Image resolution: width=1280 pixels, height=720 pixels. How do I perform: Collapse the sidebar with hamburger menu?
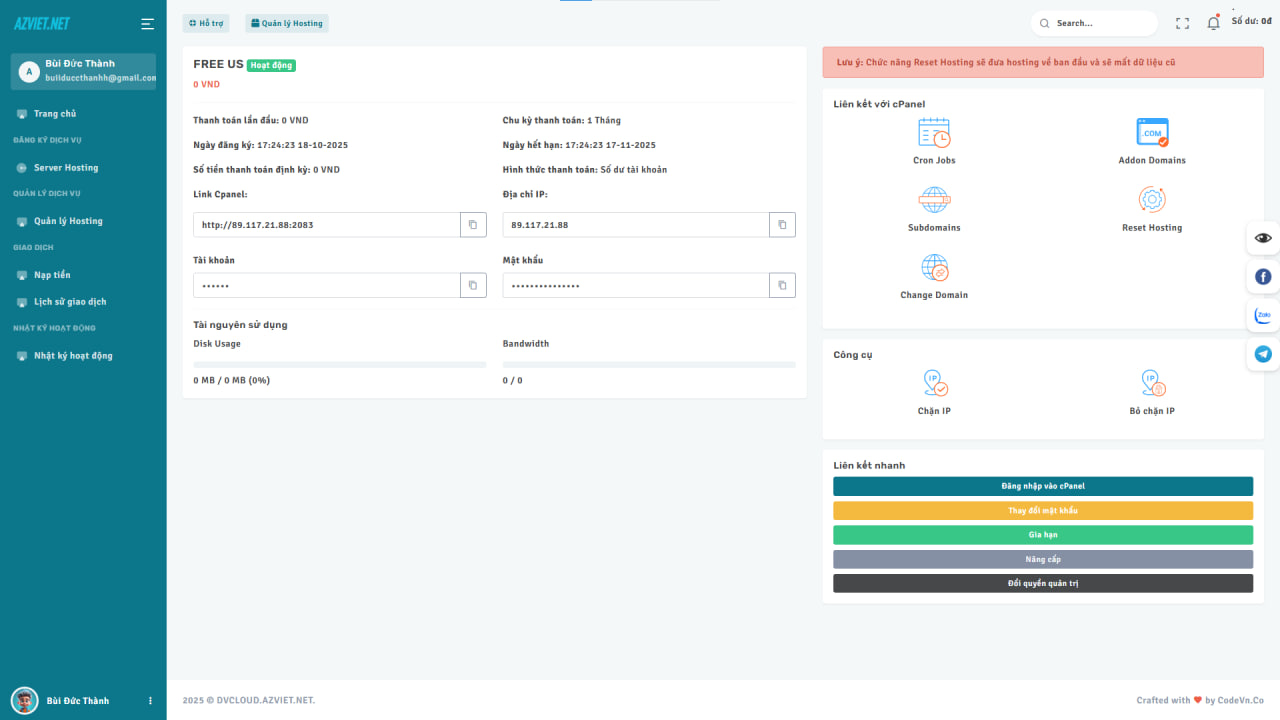[x=148, y=24]
